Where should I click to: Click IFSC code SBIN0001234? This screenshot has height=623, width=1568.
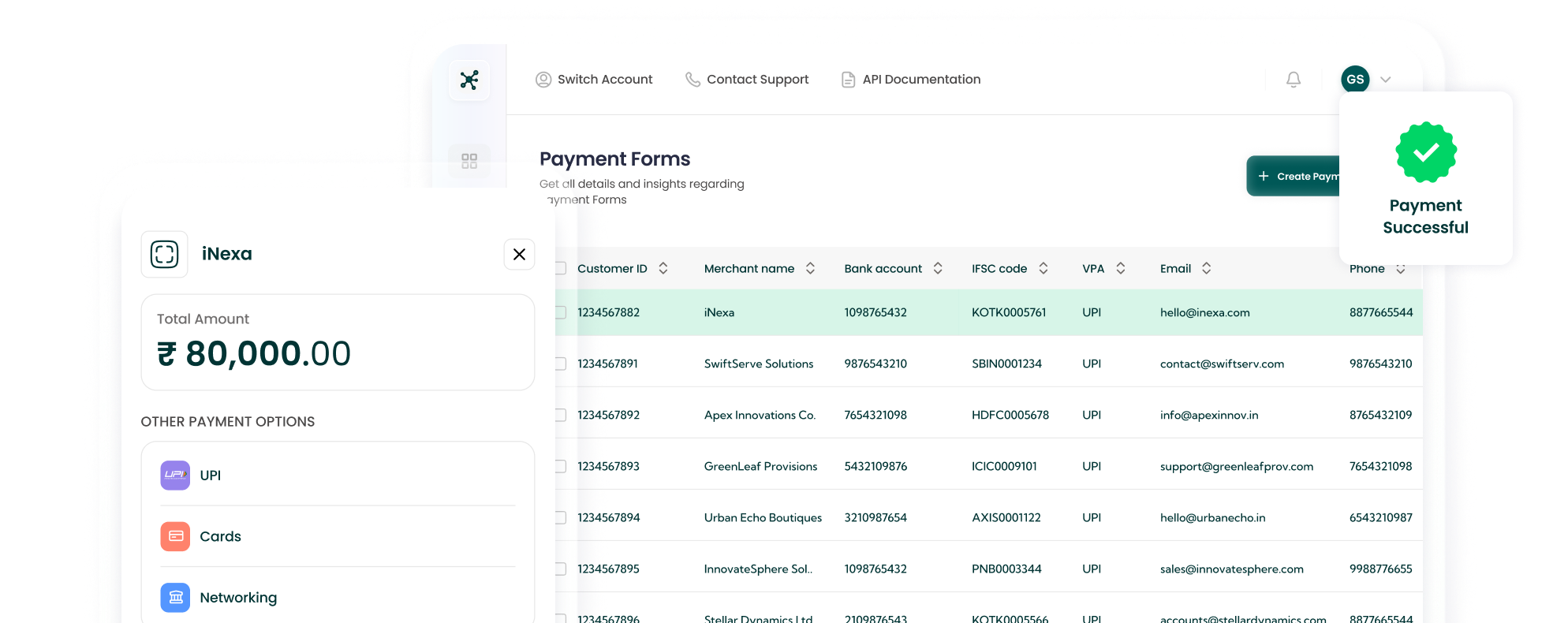[x=1006, y=364]
